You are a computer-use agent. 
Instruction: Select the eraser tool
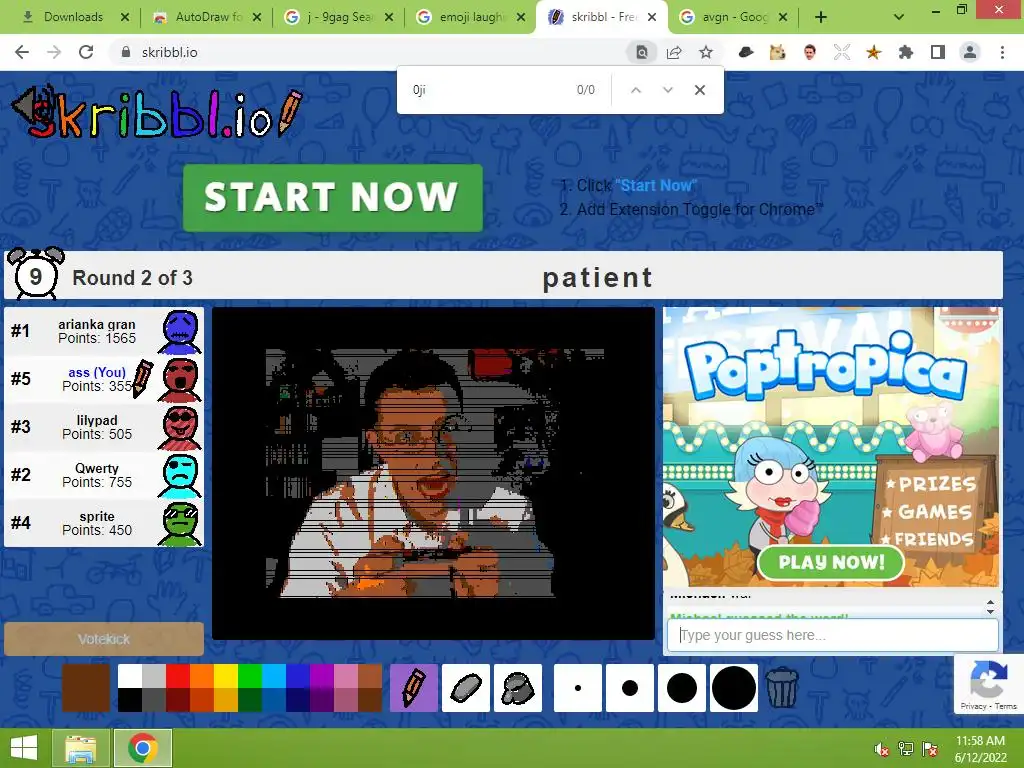coord(466,688)
